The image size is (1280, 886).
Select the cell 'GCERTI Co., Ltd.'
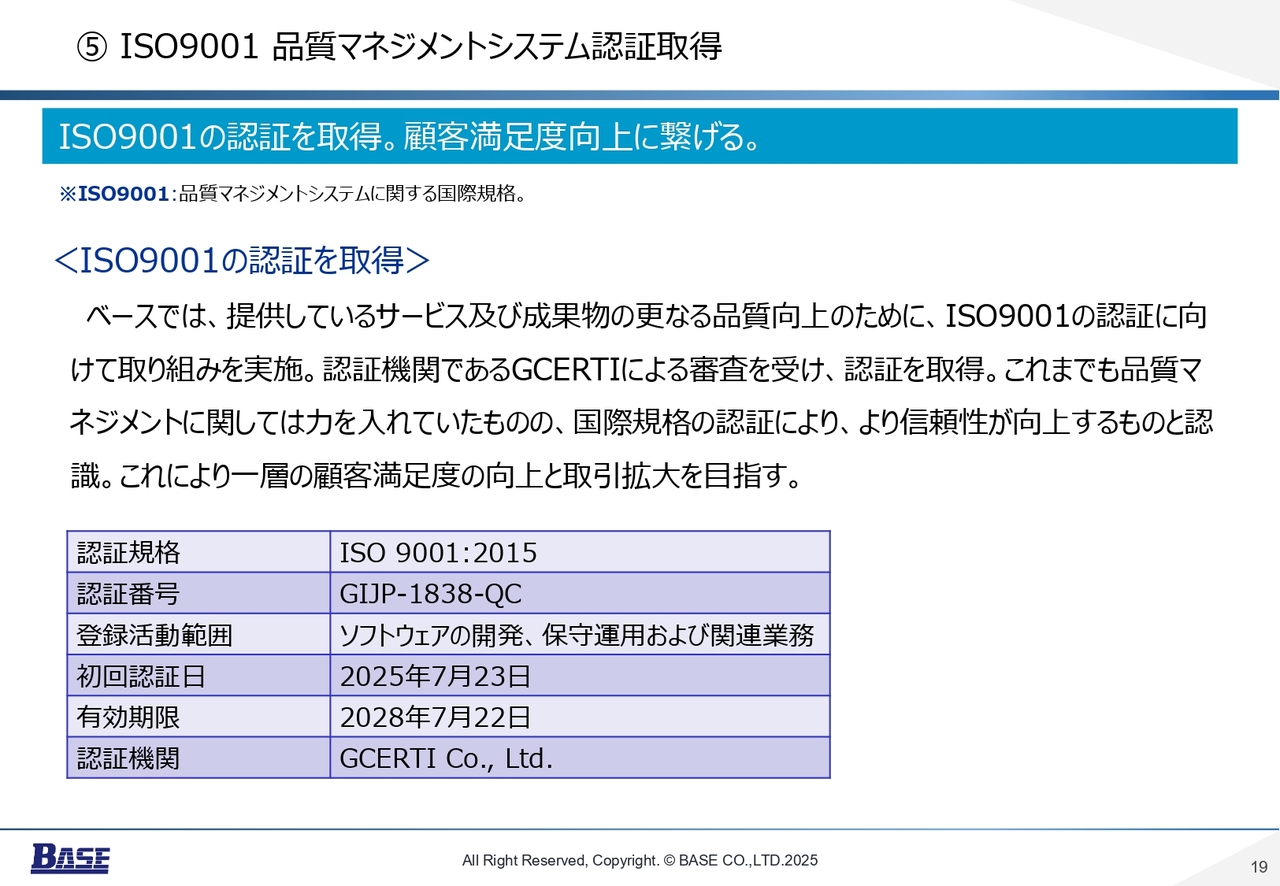click(580, 758)
